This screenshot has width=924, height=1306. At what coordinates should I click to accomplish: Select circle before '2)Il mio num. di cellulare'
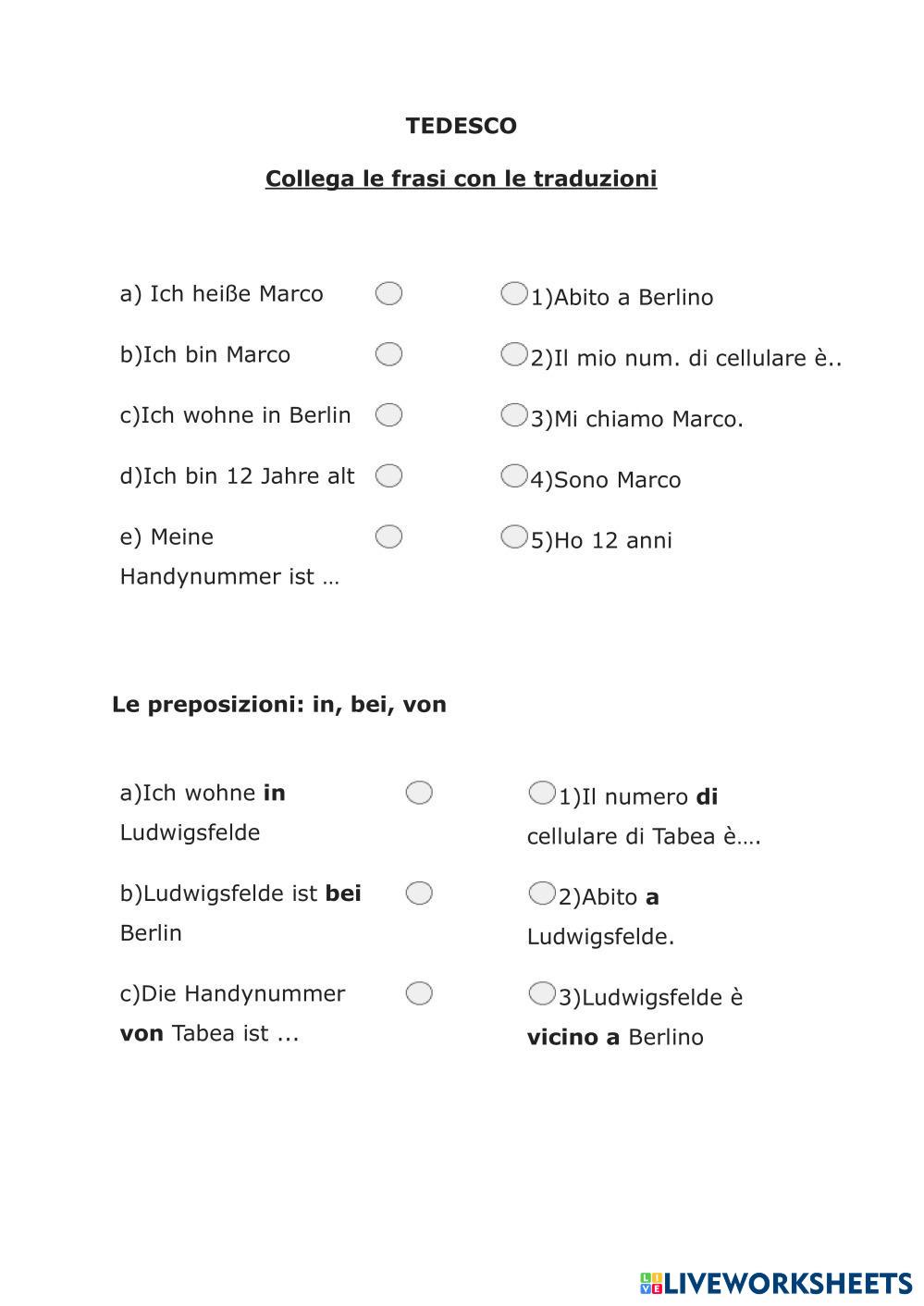pos(513,354)
